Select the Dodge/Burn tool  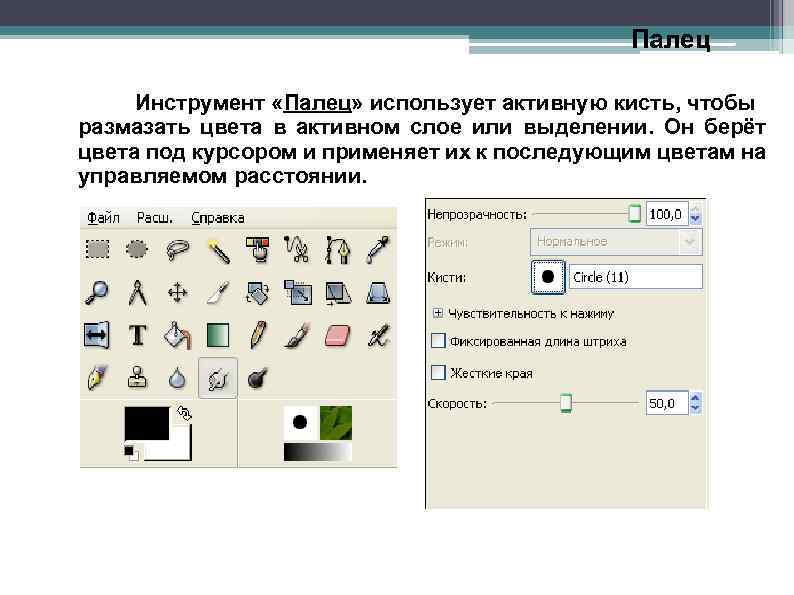[x=257, y=378]
